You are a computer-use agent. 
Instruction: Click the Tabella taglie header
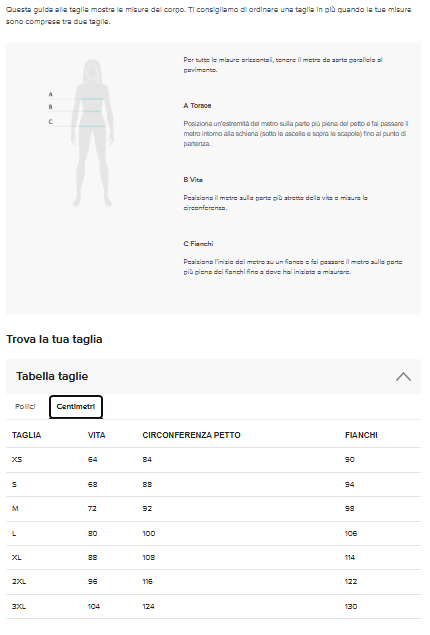(x=213, y=376)
